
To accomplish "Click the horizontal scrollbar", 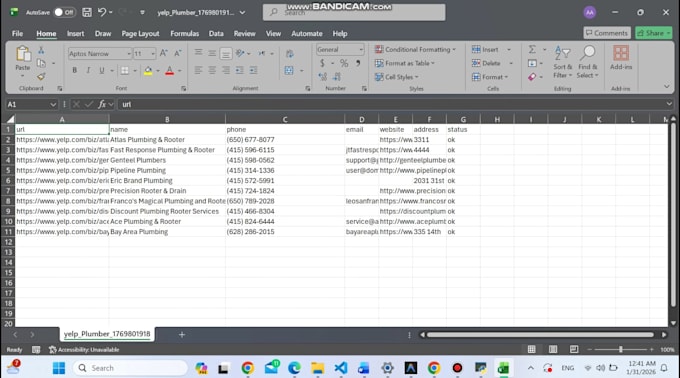I will point(540,335).
